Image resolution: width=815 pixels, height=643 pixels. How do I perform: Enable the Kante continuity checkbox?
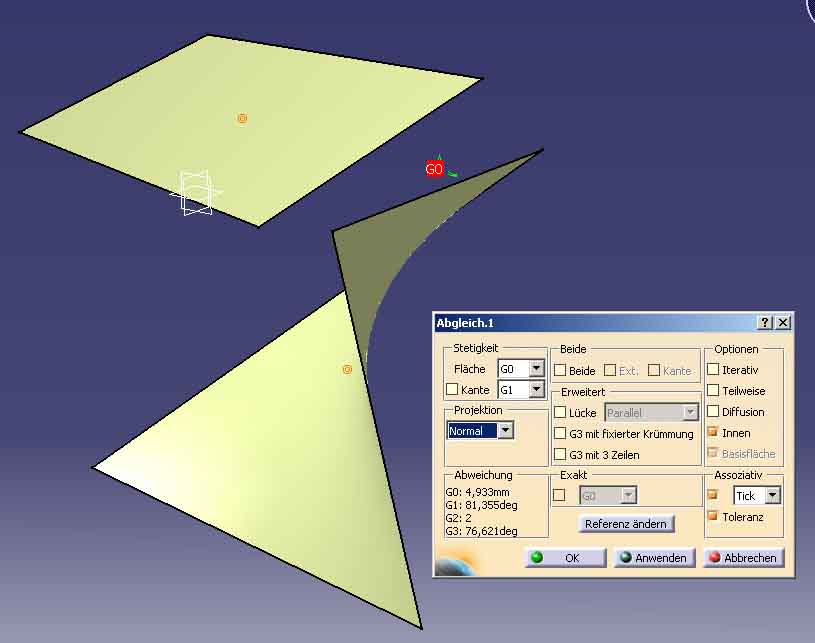click(452, 389)
